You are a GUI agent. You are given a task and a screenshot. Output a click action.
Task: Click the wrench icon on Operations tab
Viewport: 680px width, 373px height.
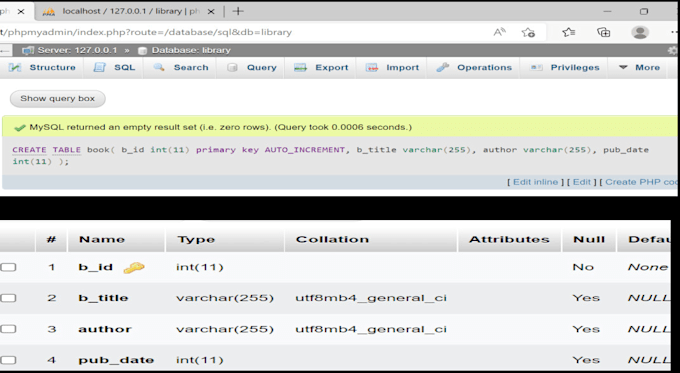tap(442, 67)
